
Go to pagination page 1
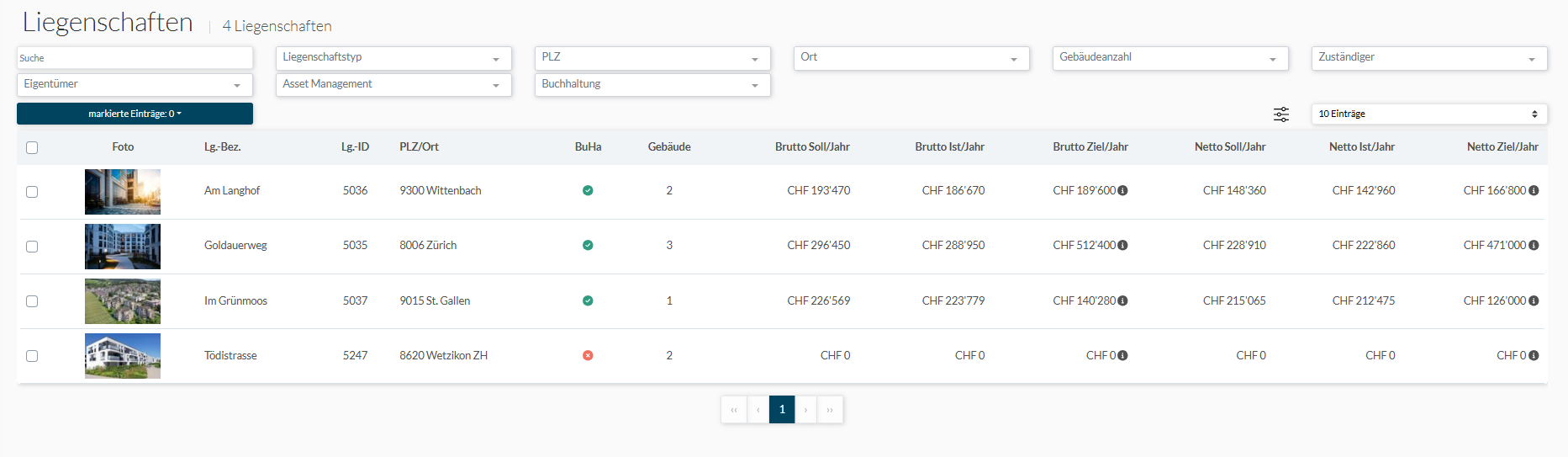(x=782, y=410)
